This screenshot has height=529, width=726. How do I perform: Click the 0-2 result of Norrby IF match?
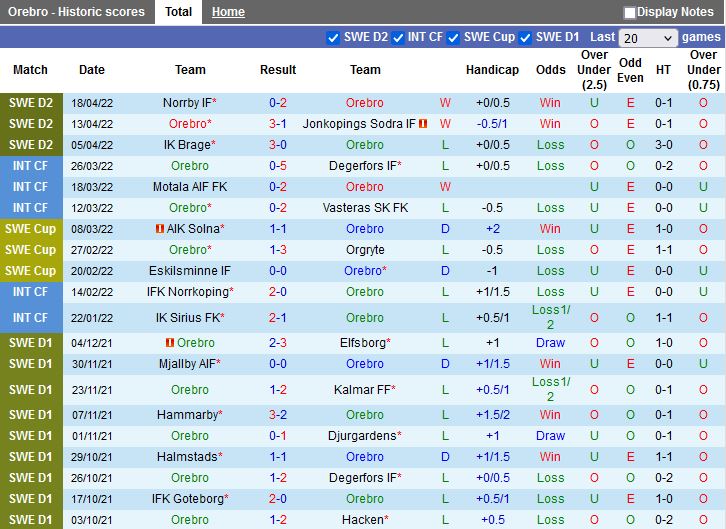click(278, 103)
